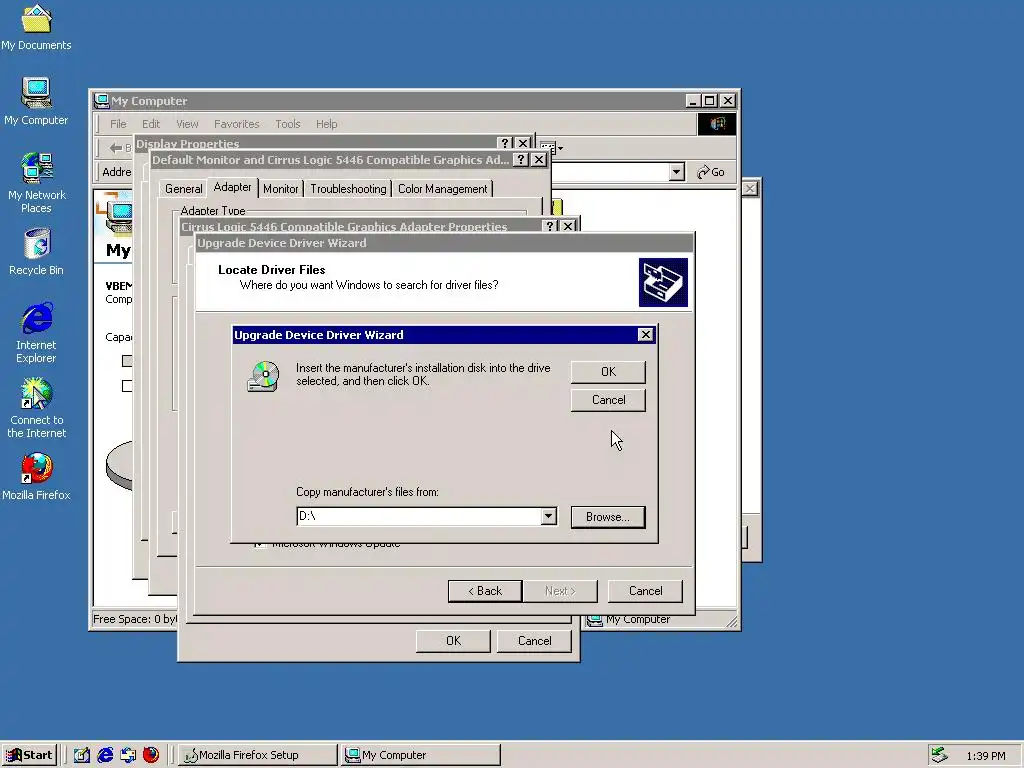Open My Documents desktop icon
This screenshot has height=768, width=1024.
click(x=36, y=26)
